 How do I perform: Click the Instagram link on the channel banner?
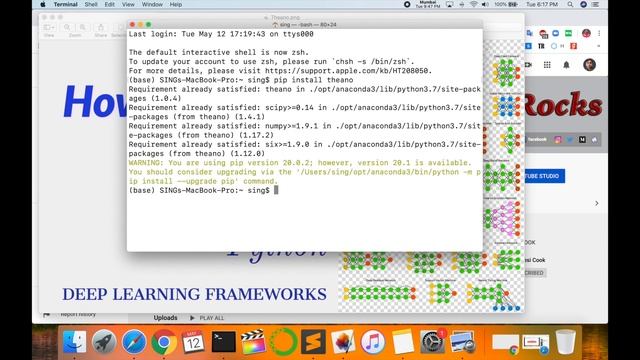[x=558, y=140]
